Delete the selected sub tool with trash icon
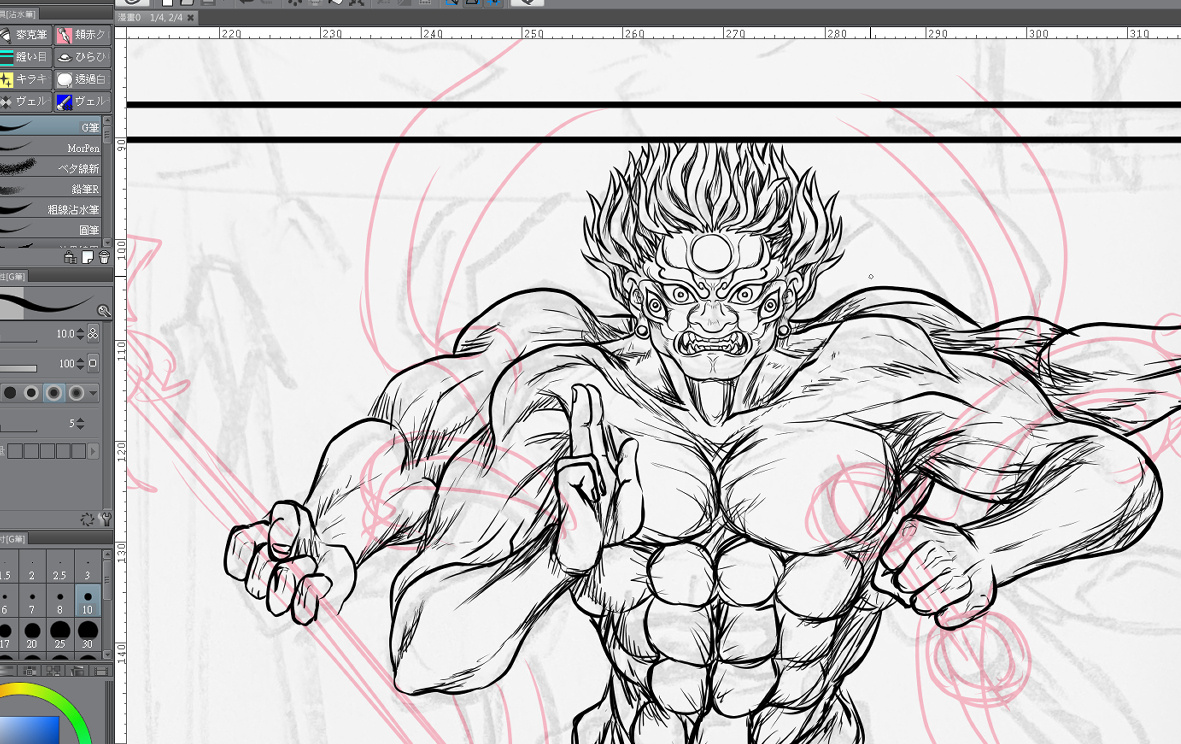This screenshot has height=744, width=1181. (104, 258)
